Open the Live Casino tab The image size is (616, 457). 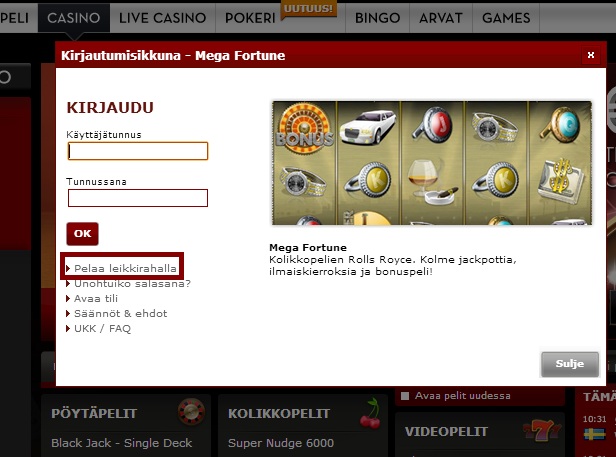pos(163,18)
